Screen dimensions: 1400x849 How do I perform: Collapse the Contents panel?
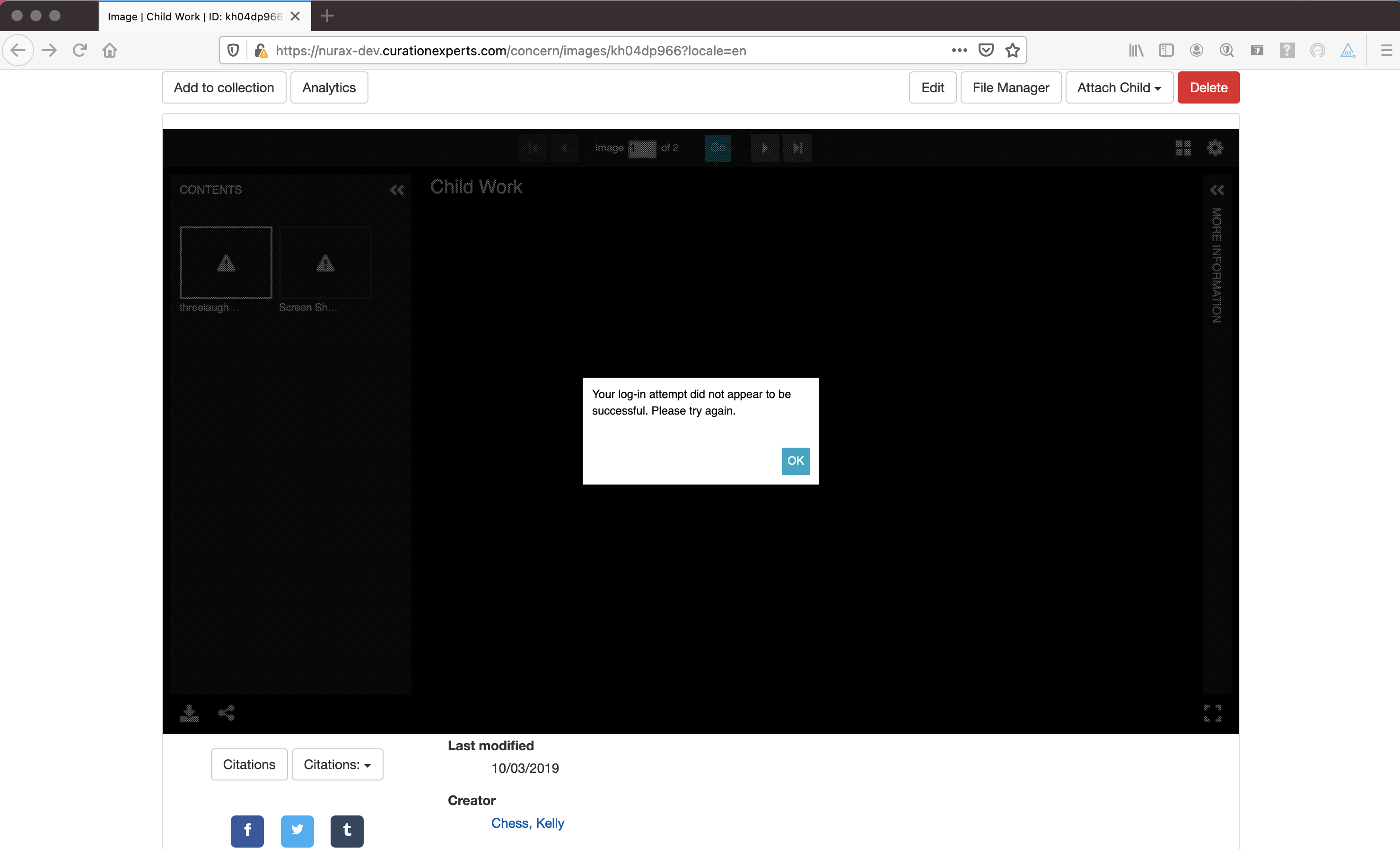coord(397,190)
